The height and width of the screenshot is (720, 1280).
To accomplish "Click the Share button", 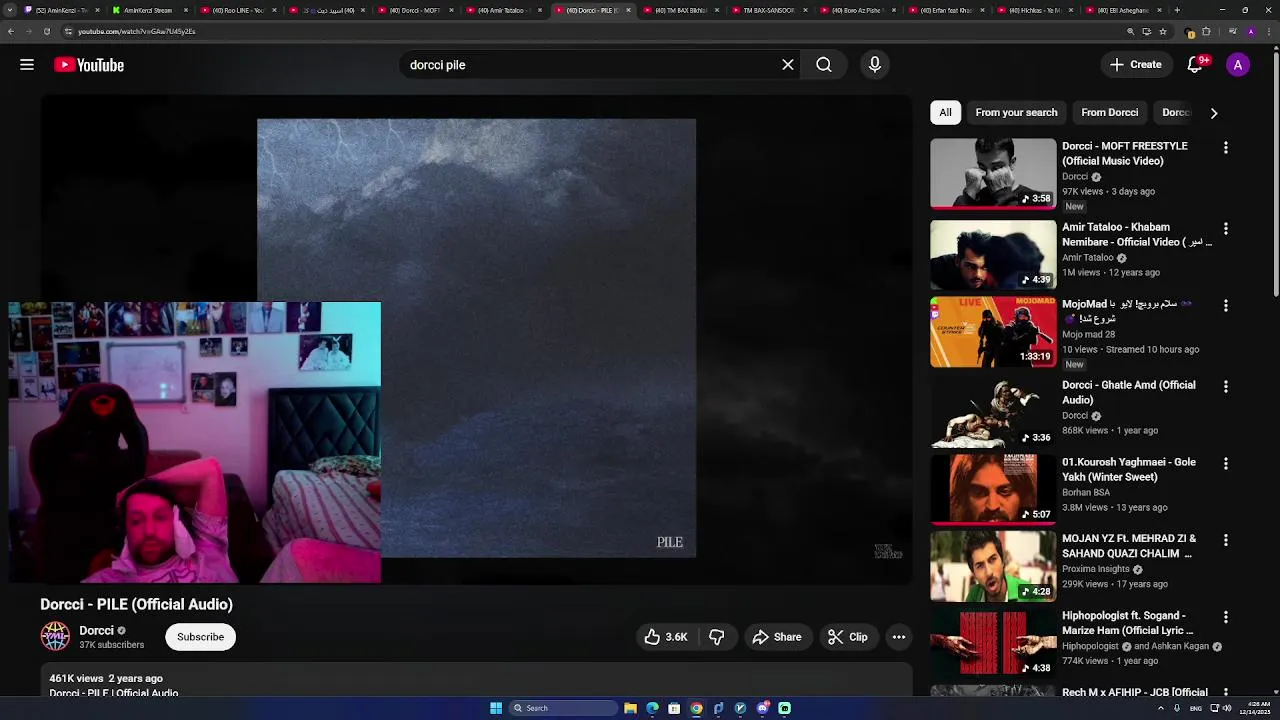I will (x=777, y=637).
